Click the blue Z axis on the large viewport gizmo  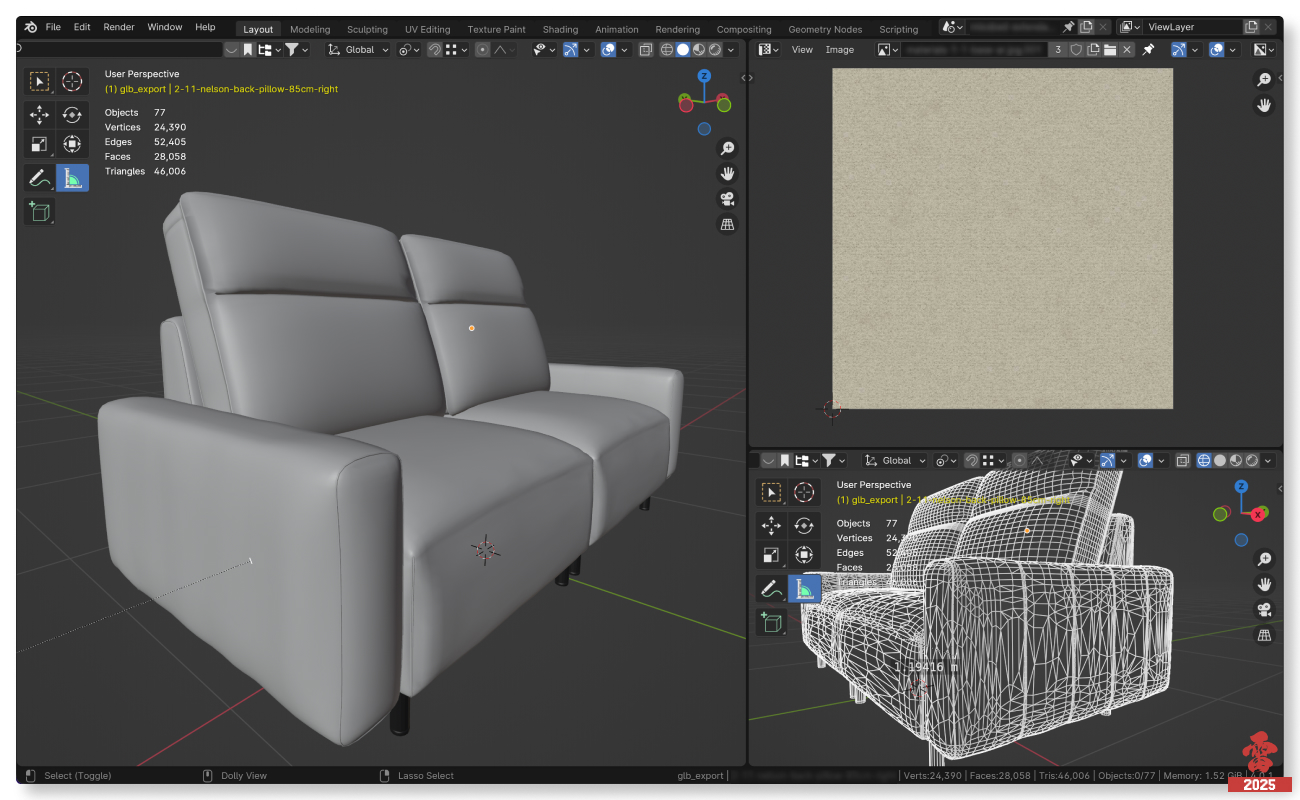coord(704,76)
